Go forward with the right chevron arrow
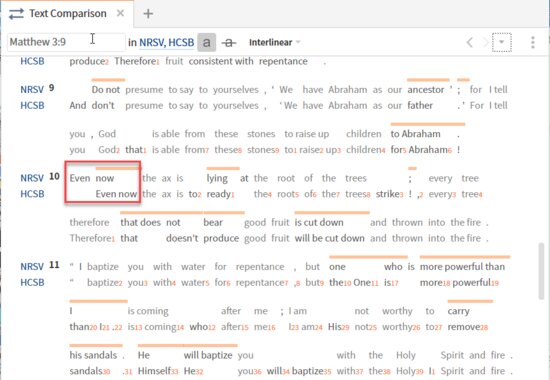This screenshot has height=380, width=550. click(485, 42)
